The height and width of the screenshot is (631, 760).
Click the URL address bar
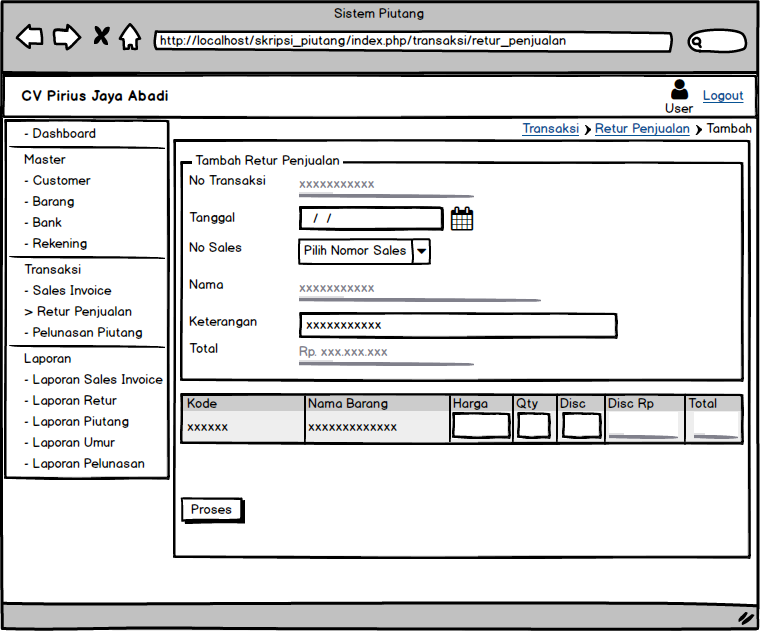click(x=413, y=41)
